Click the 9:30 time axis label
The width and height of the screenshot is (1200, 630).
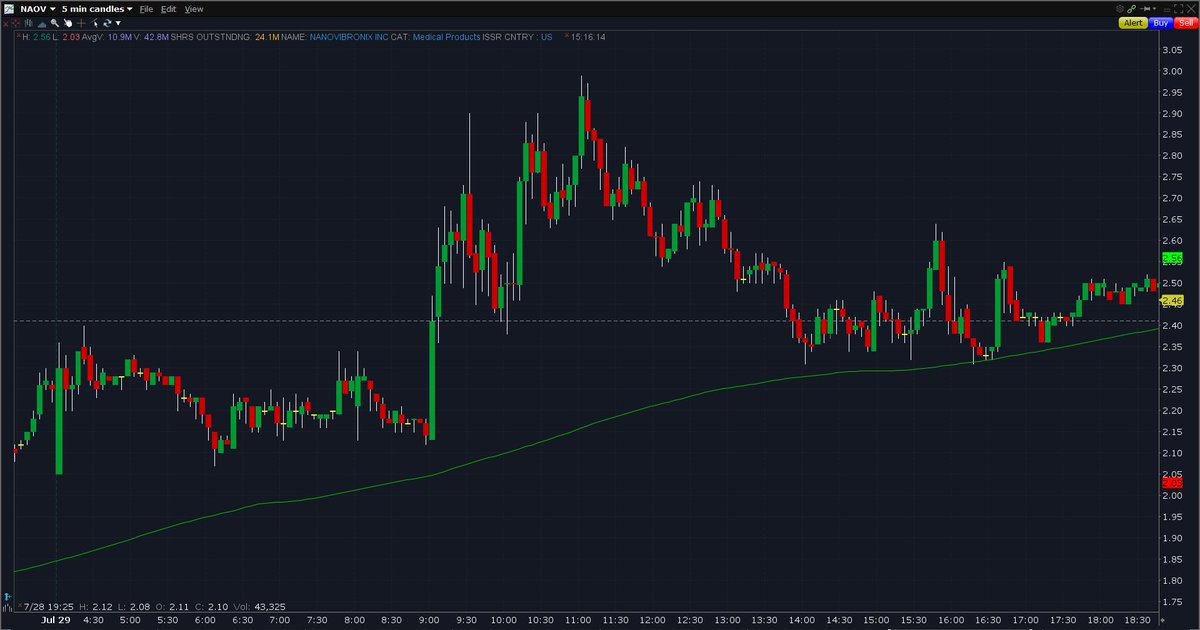tap(467, 620)
